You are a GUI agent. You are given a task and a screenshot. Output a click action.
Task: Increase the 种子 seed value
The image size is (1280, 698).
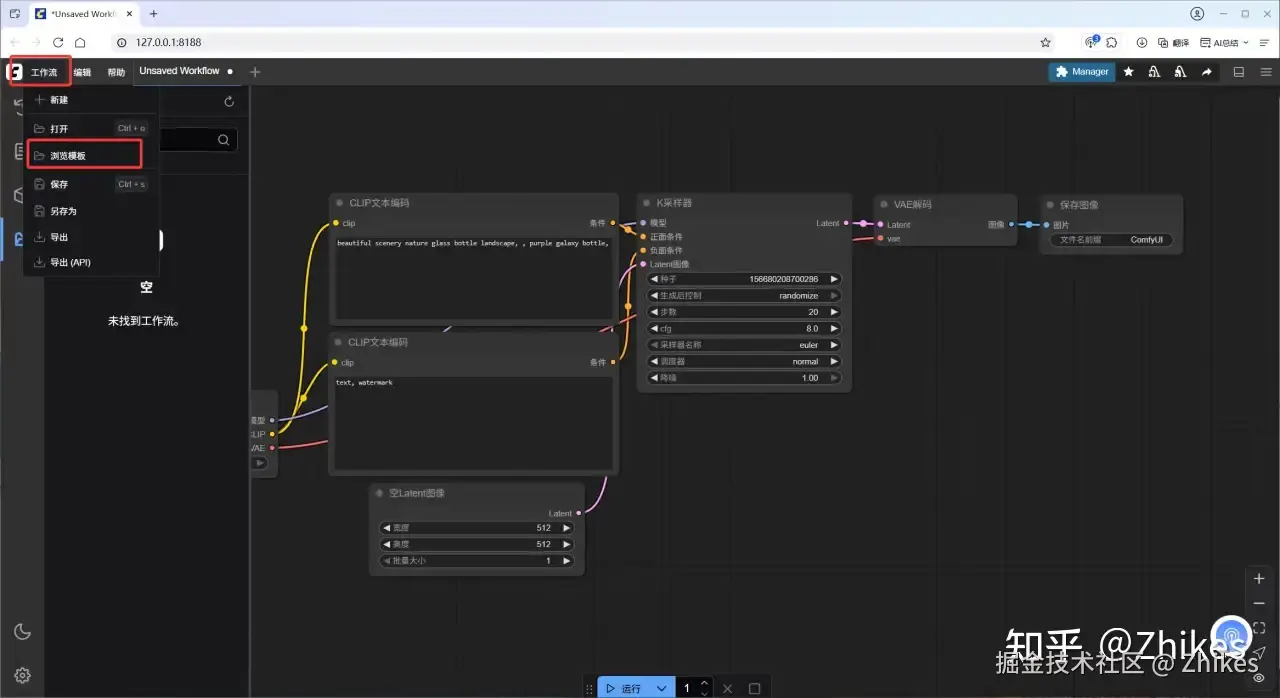coord(834,279)
